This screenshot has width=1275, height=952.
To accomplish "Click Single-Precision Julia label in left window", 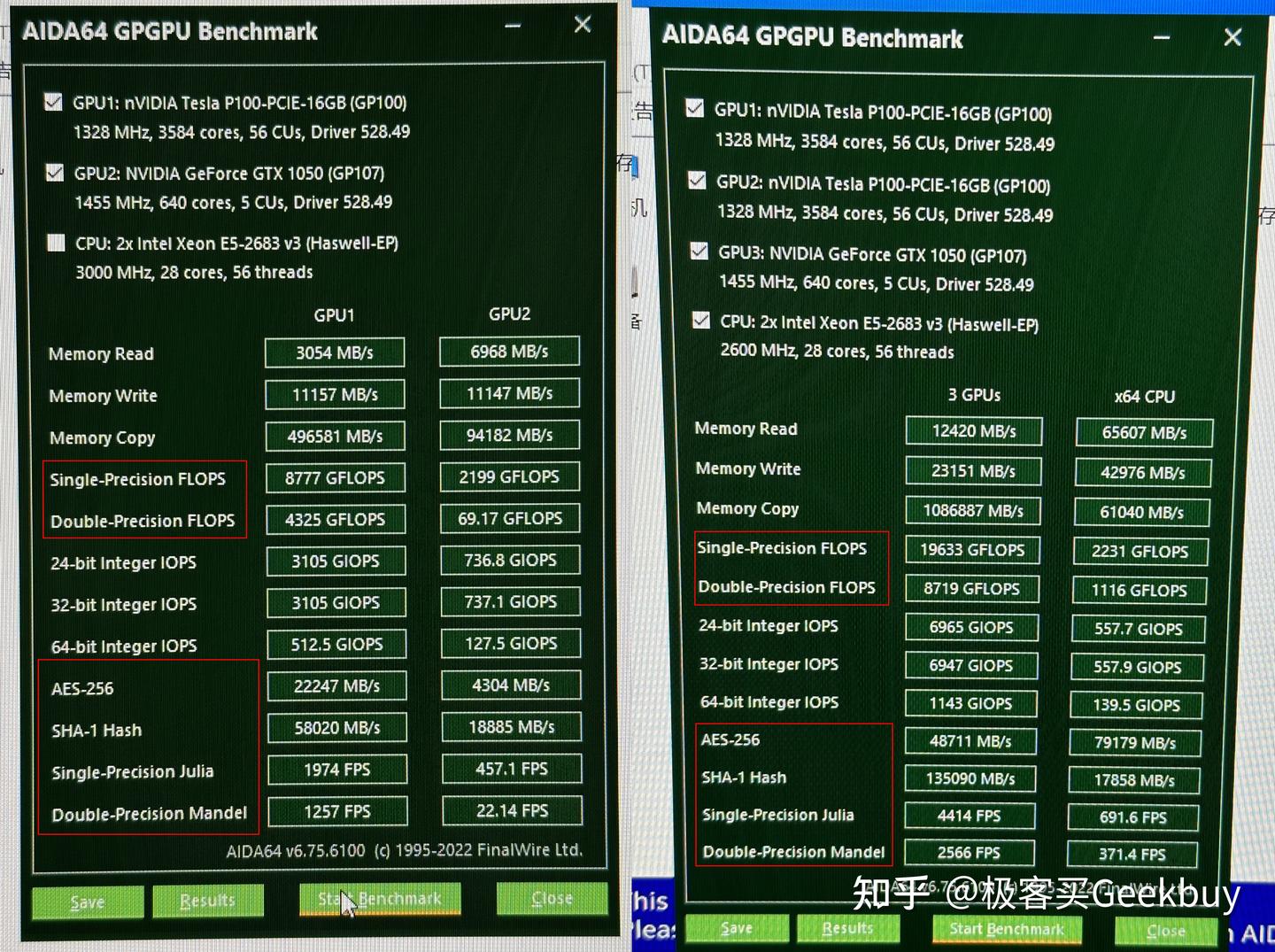I will point(133,771).
